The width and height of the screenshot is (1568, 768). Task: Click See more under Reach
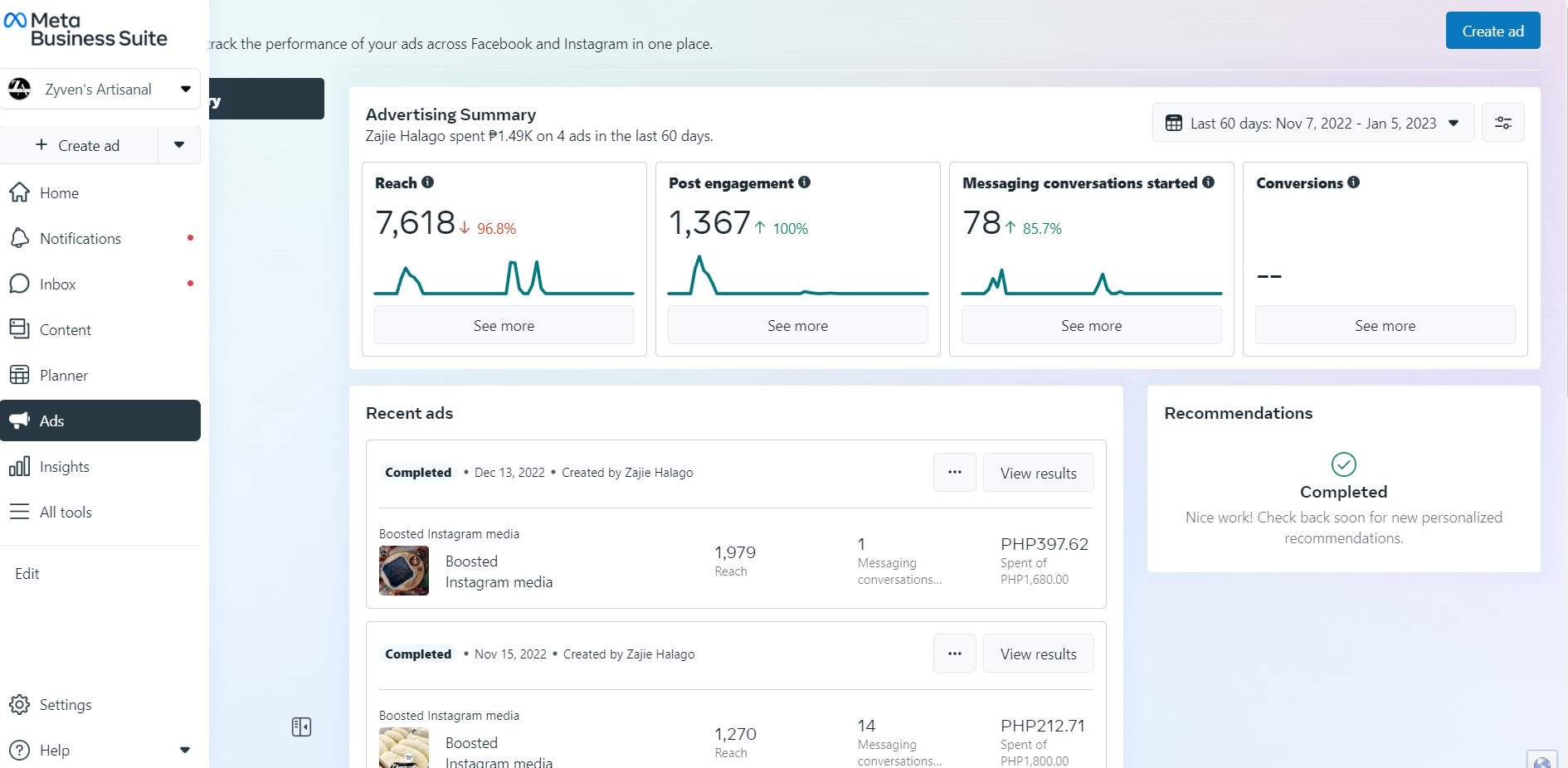click(504, 325)
